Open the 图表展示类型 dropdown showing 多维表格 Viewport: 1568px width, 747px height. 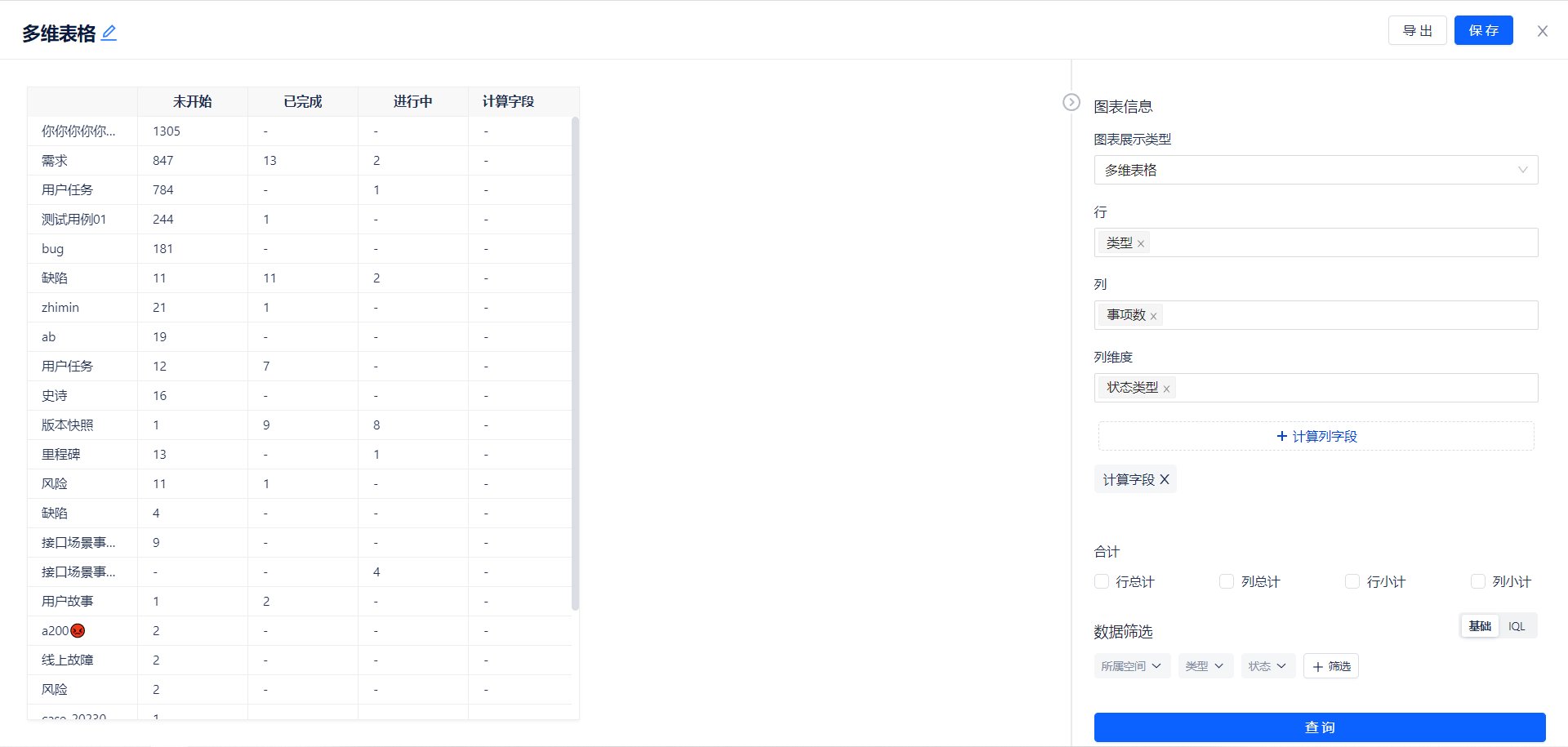click(1316, 170)
